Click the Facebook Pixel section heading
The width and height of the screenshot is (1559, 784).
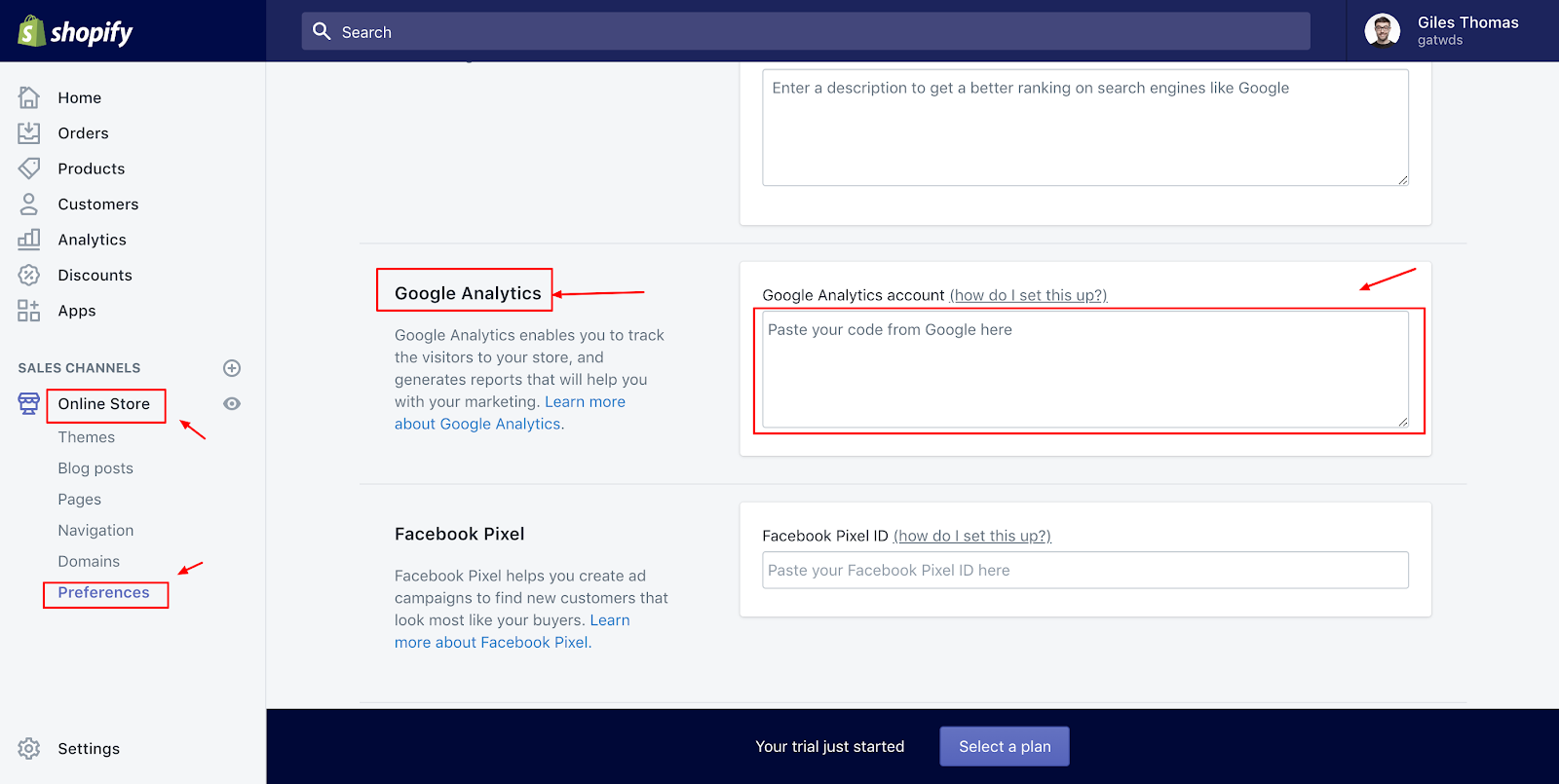460,534
